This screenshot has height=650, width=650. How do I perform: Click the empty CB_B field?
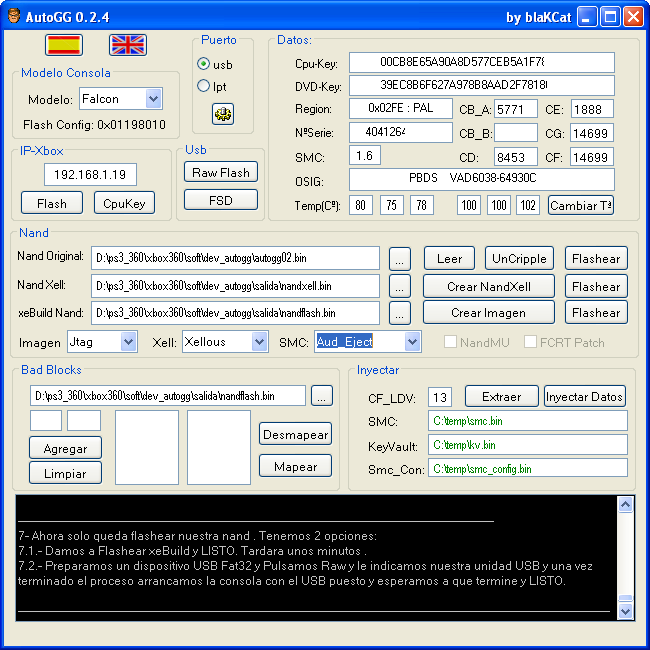click(x=516, y=133)
